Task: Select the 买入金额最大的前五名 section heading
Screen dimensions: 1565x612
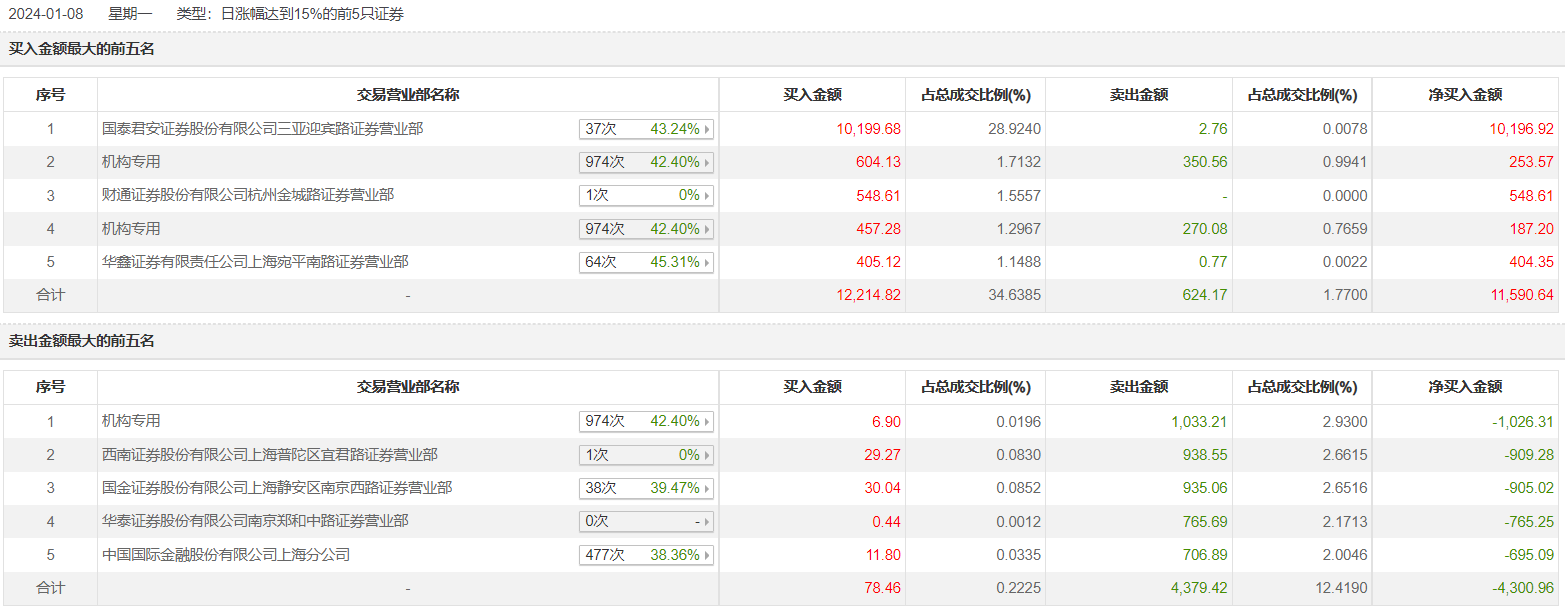Action: tap(82, 48)
